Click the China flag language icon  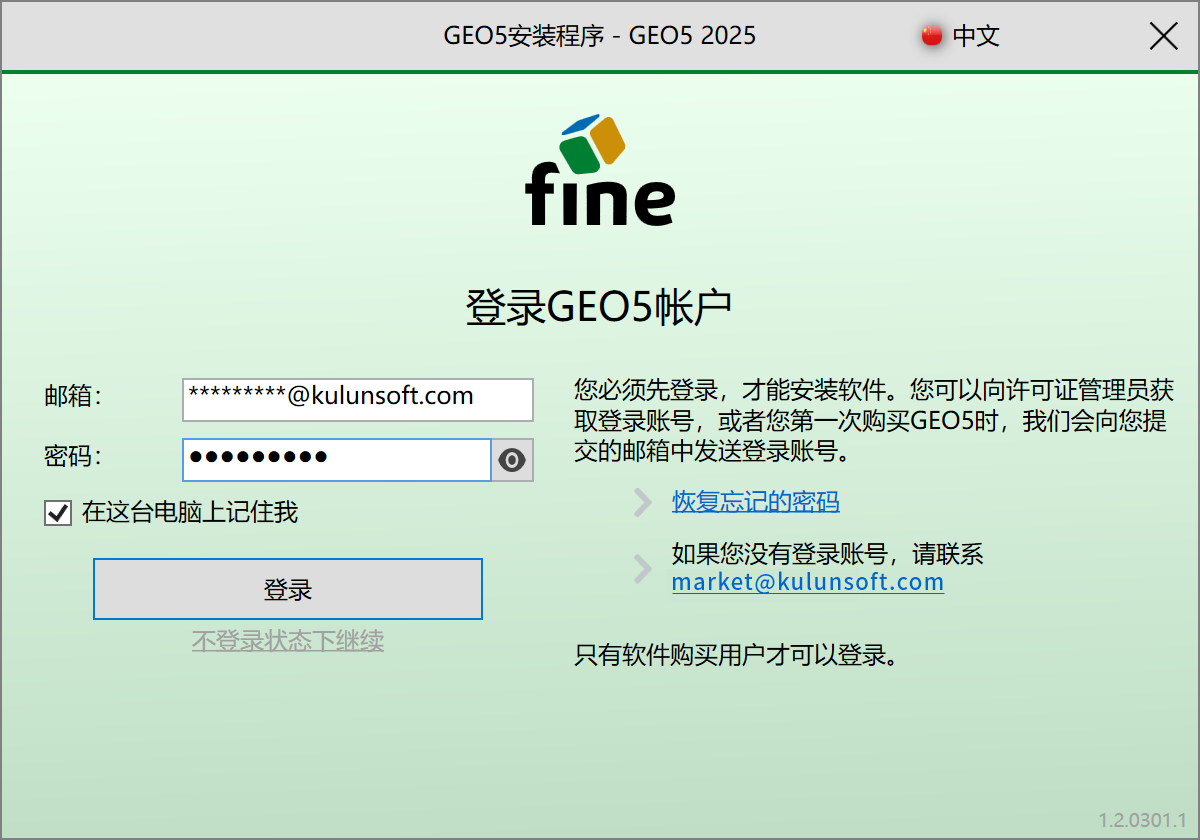tap(932, 37)
